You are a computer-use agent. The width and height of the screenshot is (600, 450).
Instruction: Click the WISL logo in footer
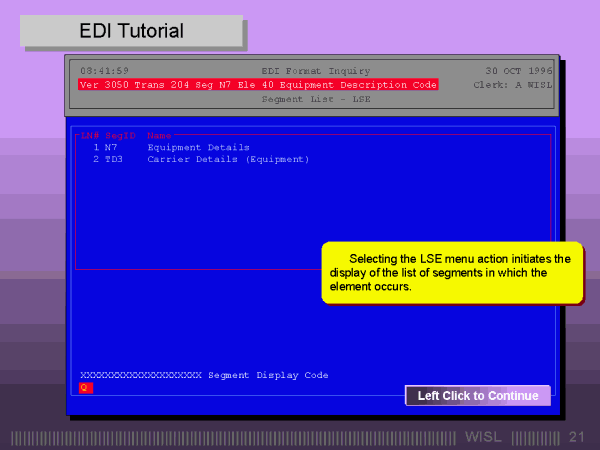coord(485,437)
